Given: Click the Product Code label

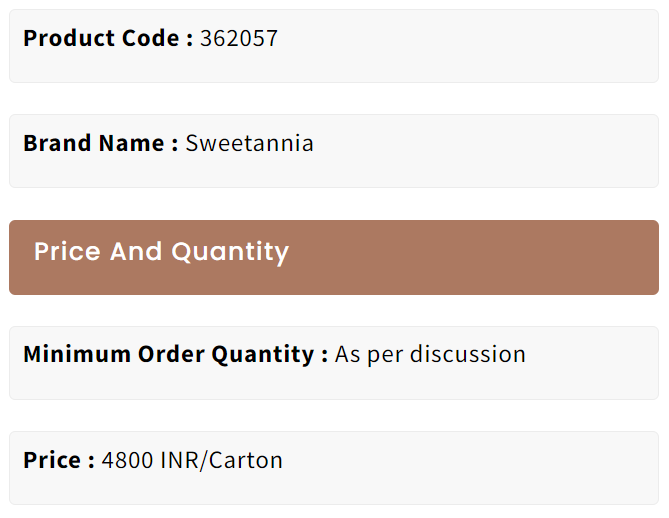Looking at the screenshot, I should coord(108,38).
